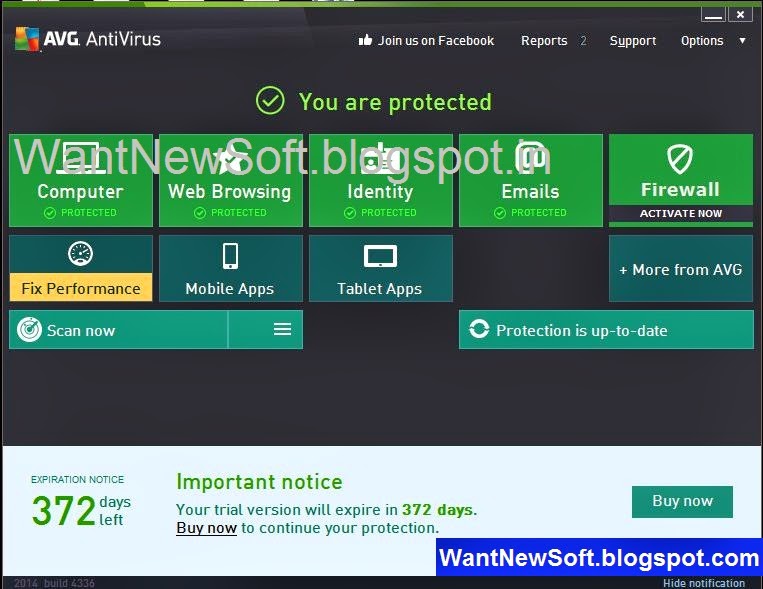Click the Web Browsing star icon

tap(231, 158)
